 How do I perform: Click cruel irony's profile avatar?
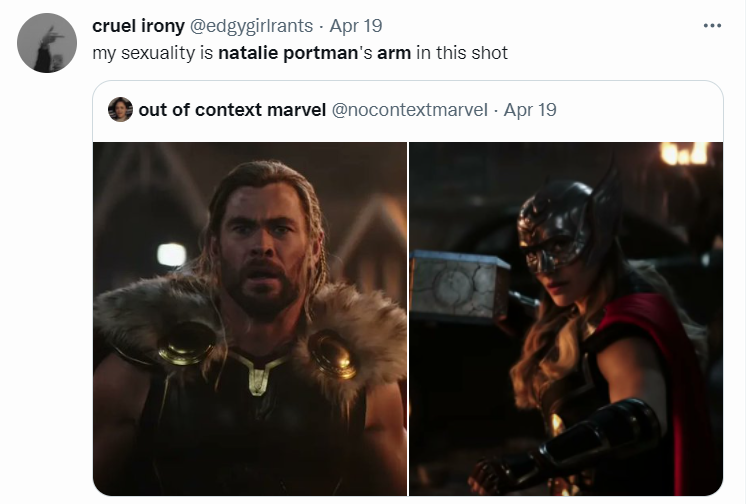click(47, 43)
